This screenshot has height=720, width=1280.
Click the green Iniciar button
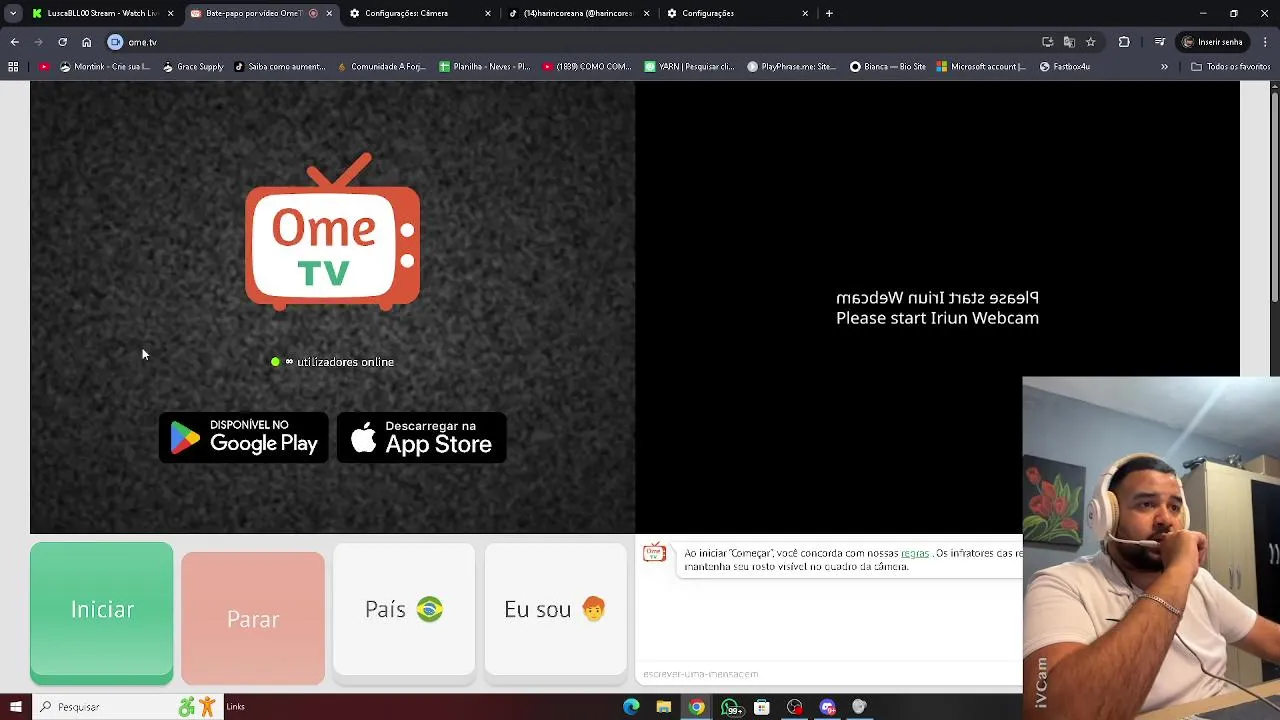(x=101, y=613)
